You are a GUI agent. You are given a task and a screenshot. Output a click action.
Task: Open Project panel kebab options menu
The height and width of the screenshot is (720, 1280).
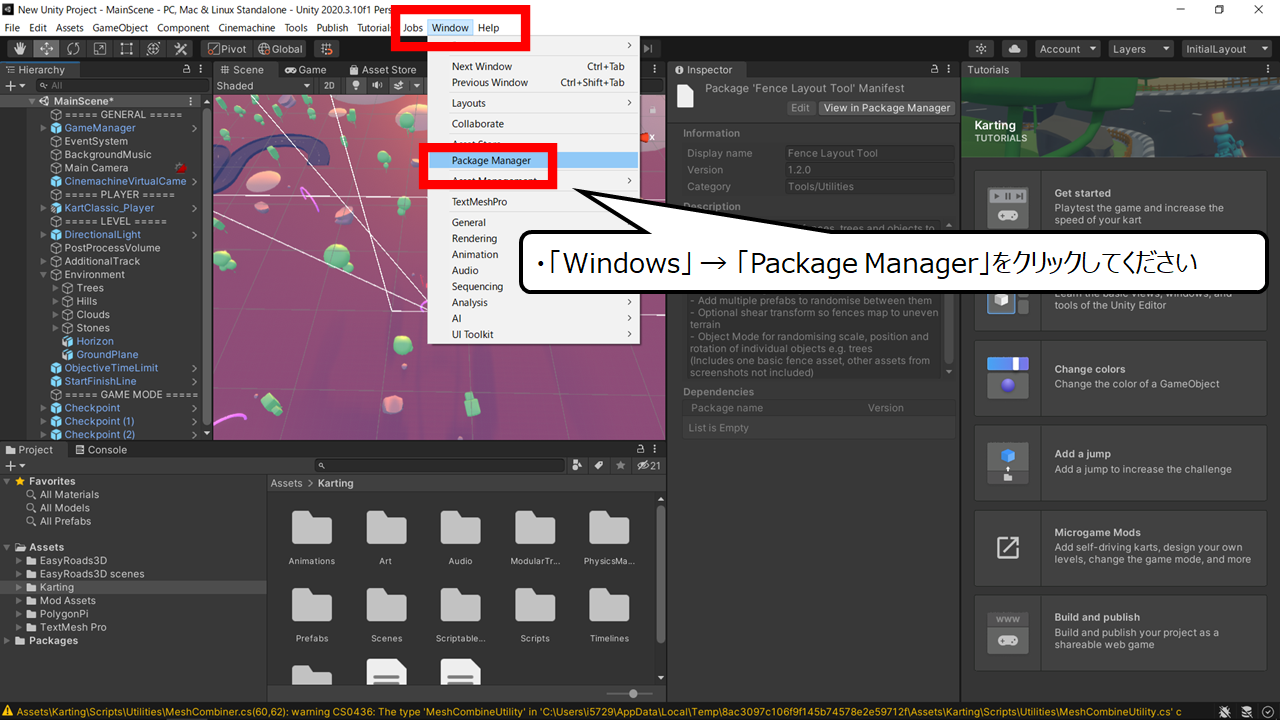click(x=655, y=450)
